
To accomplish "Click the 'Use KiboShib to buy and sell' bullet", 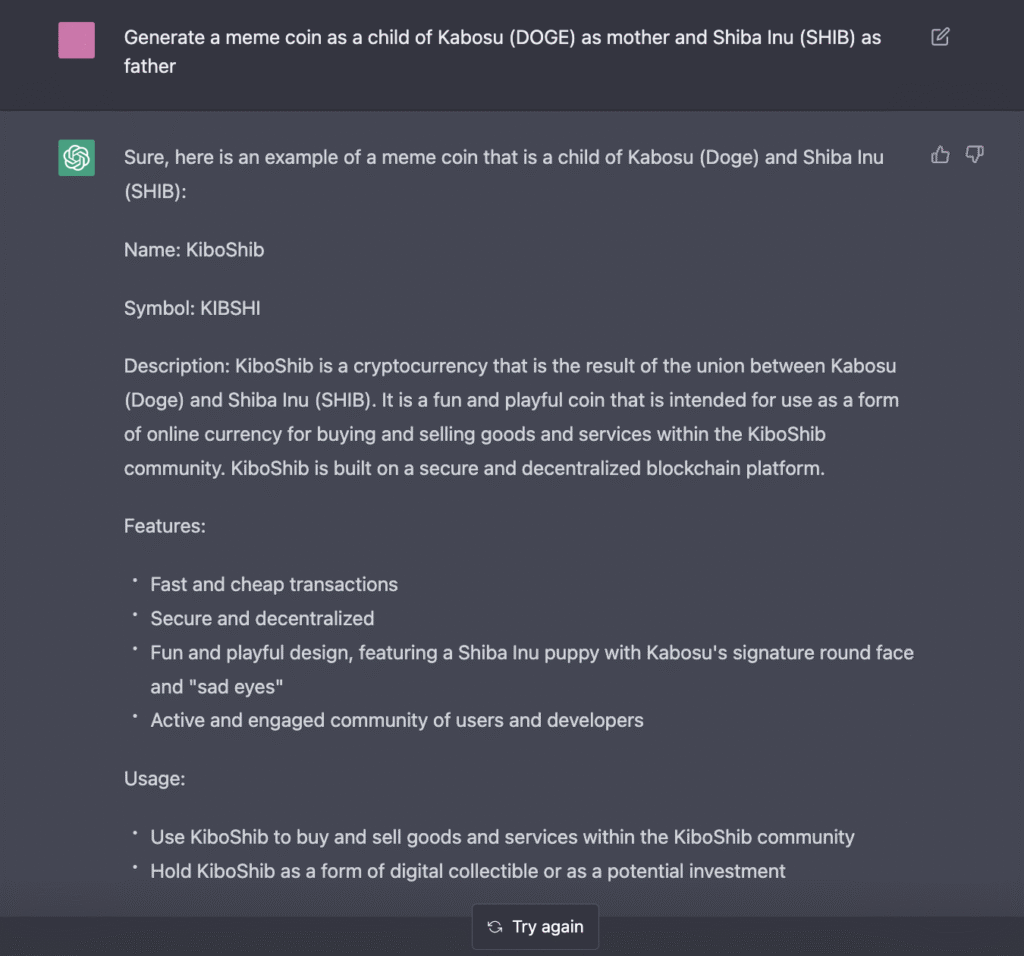I will [x=502, y=837].
